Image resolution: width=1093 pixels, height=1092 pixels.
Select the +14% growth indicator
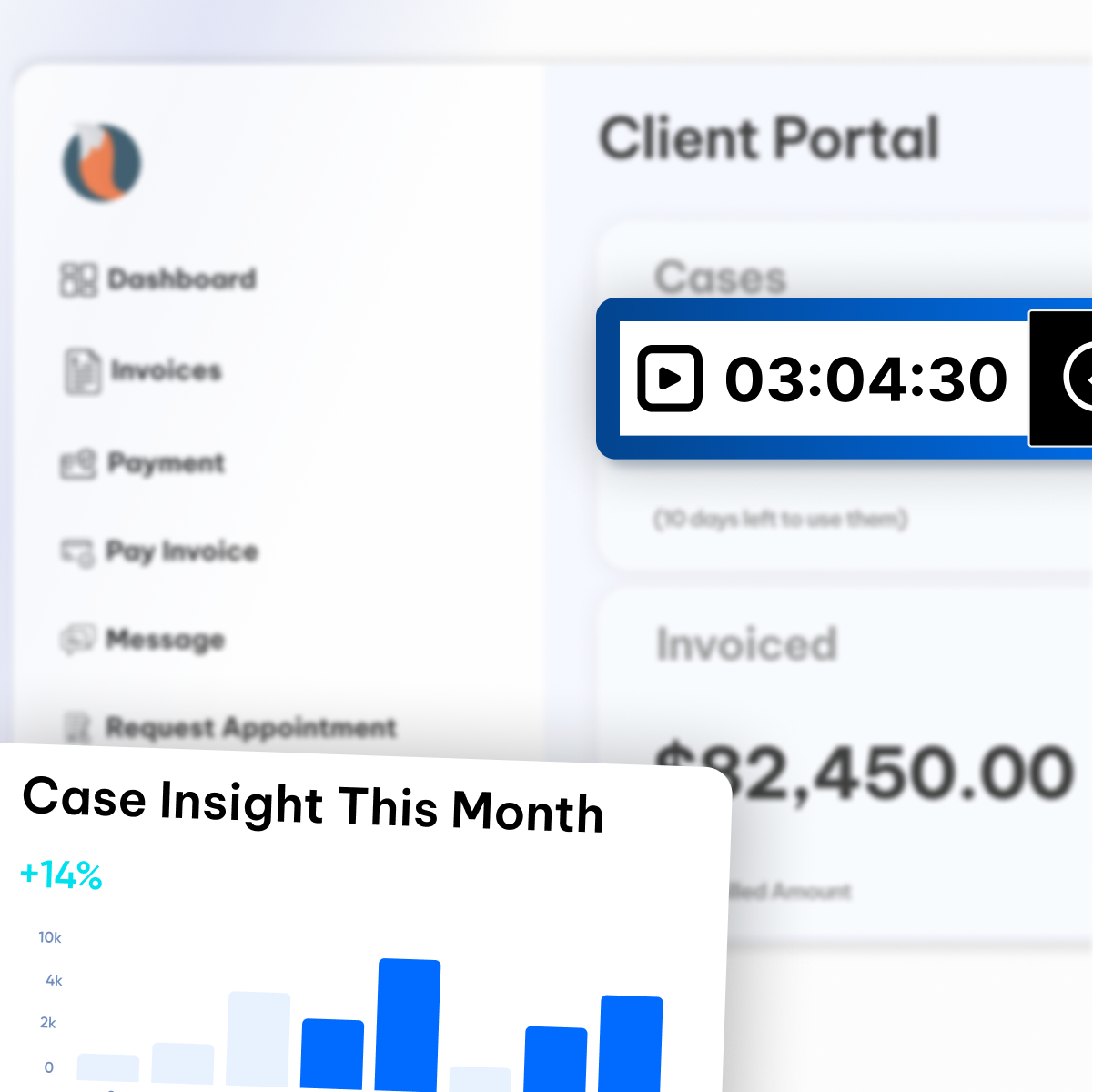[x=60, y=875]
